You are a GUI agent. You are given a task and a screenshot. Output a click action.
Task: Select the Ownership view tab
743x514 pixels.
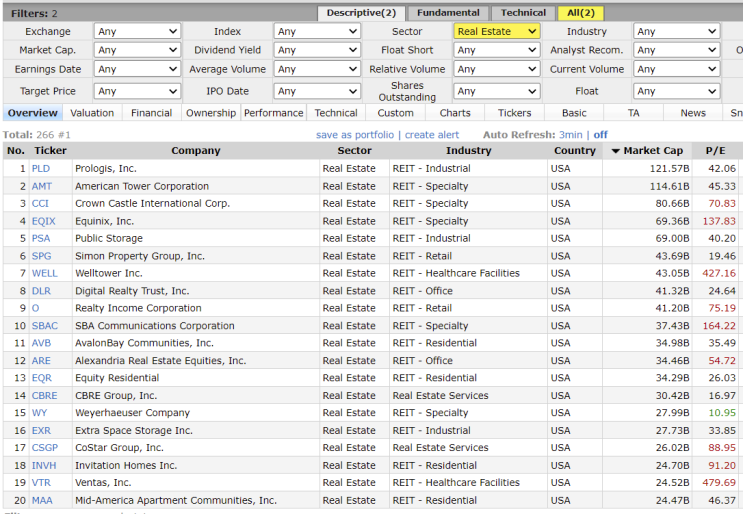[211, 113]
